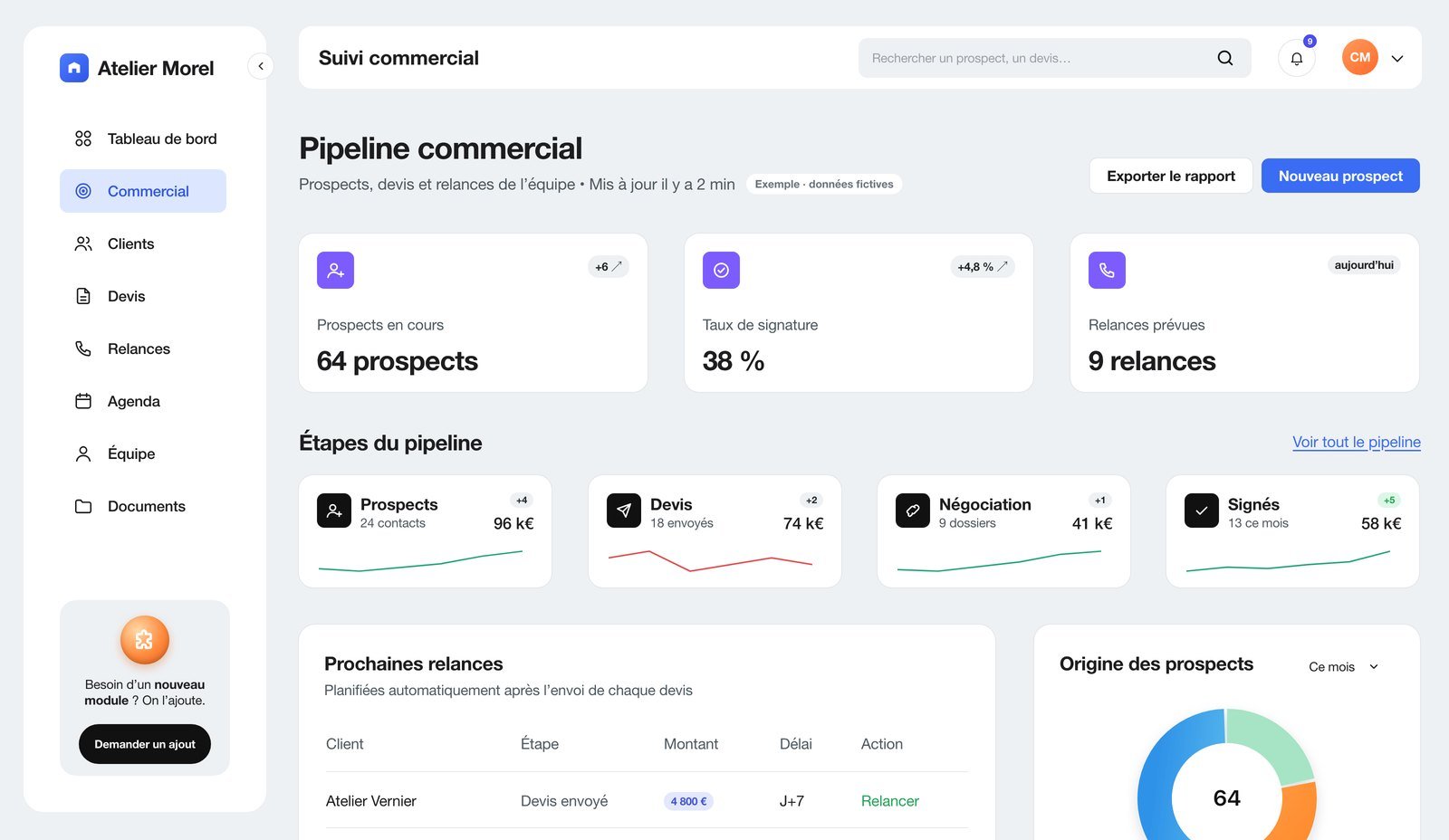Viewport: 1449px width, 840px height.
Task: Click the +6 trend badge
Action: pos(609,266)
